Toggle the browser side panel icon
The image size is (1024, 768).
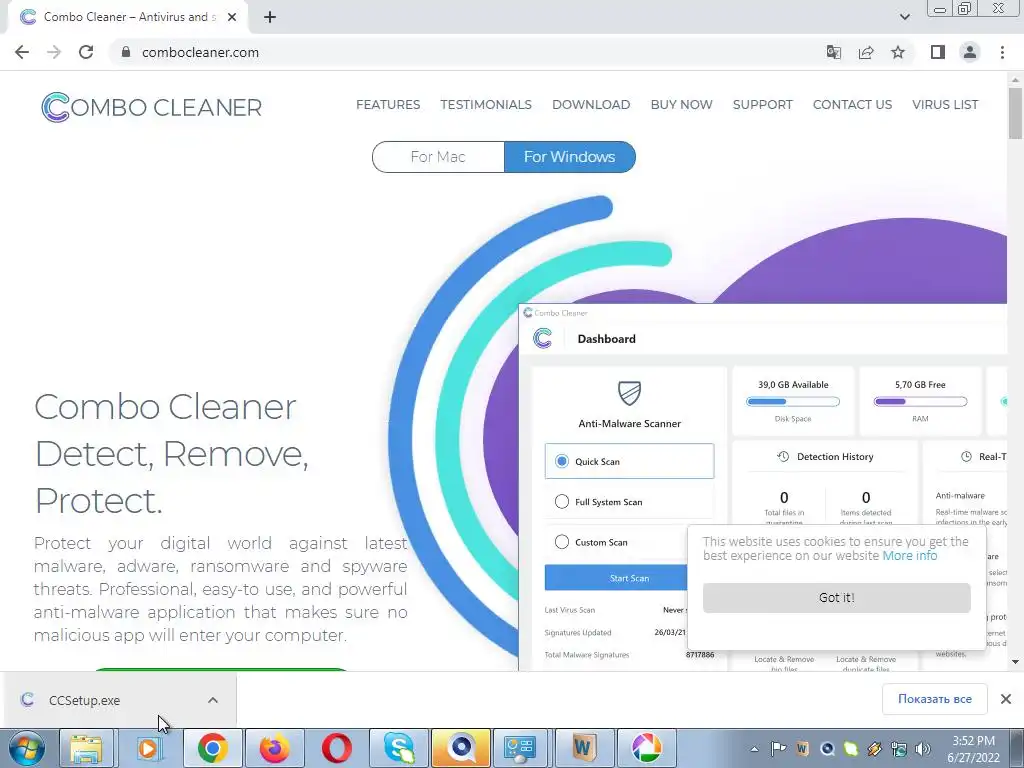[938, 52]
